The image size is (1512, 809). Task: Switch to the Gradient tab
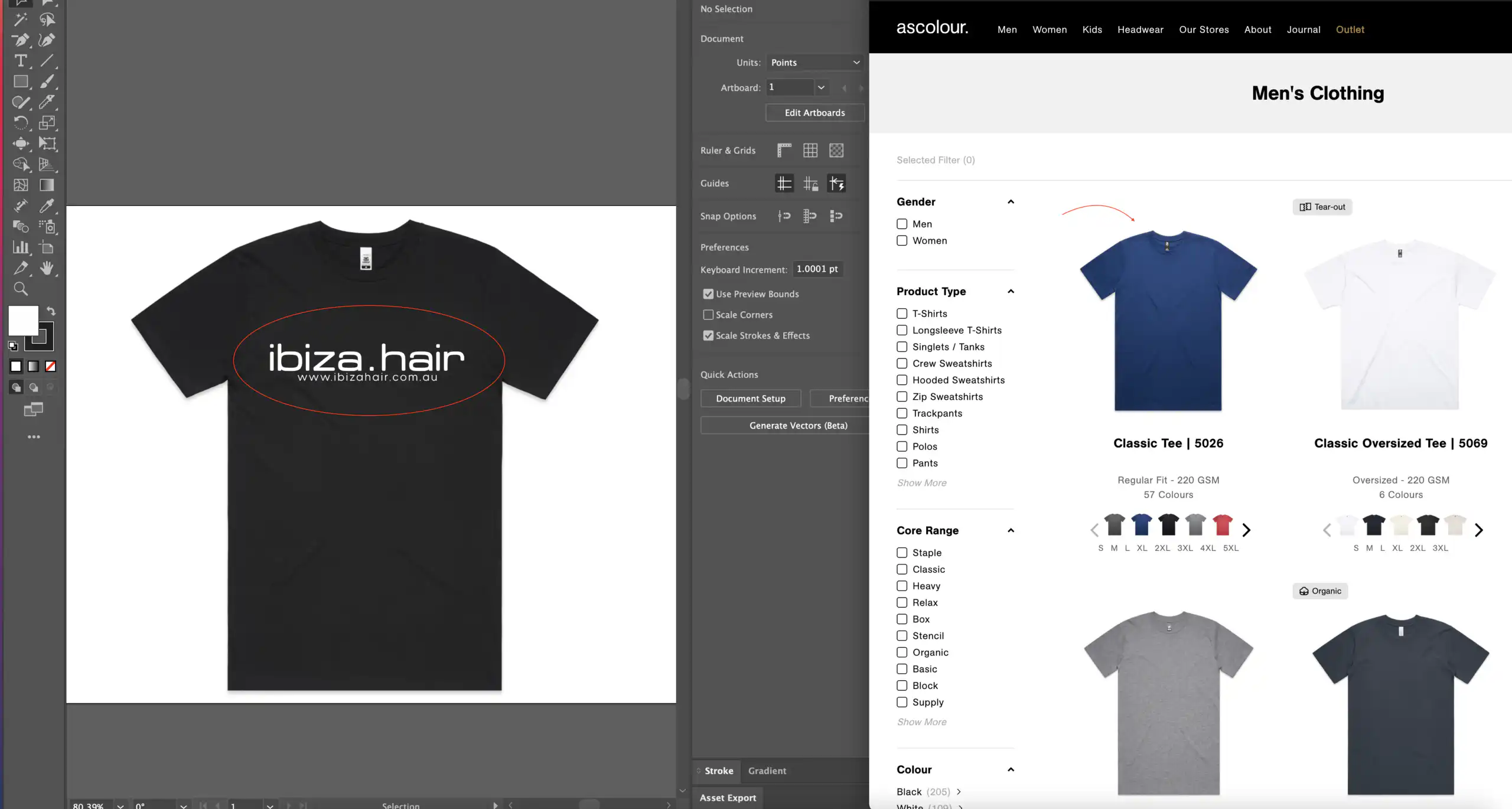click(x=767, y=771)
